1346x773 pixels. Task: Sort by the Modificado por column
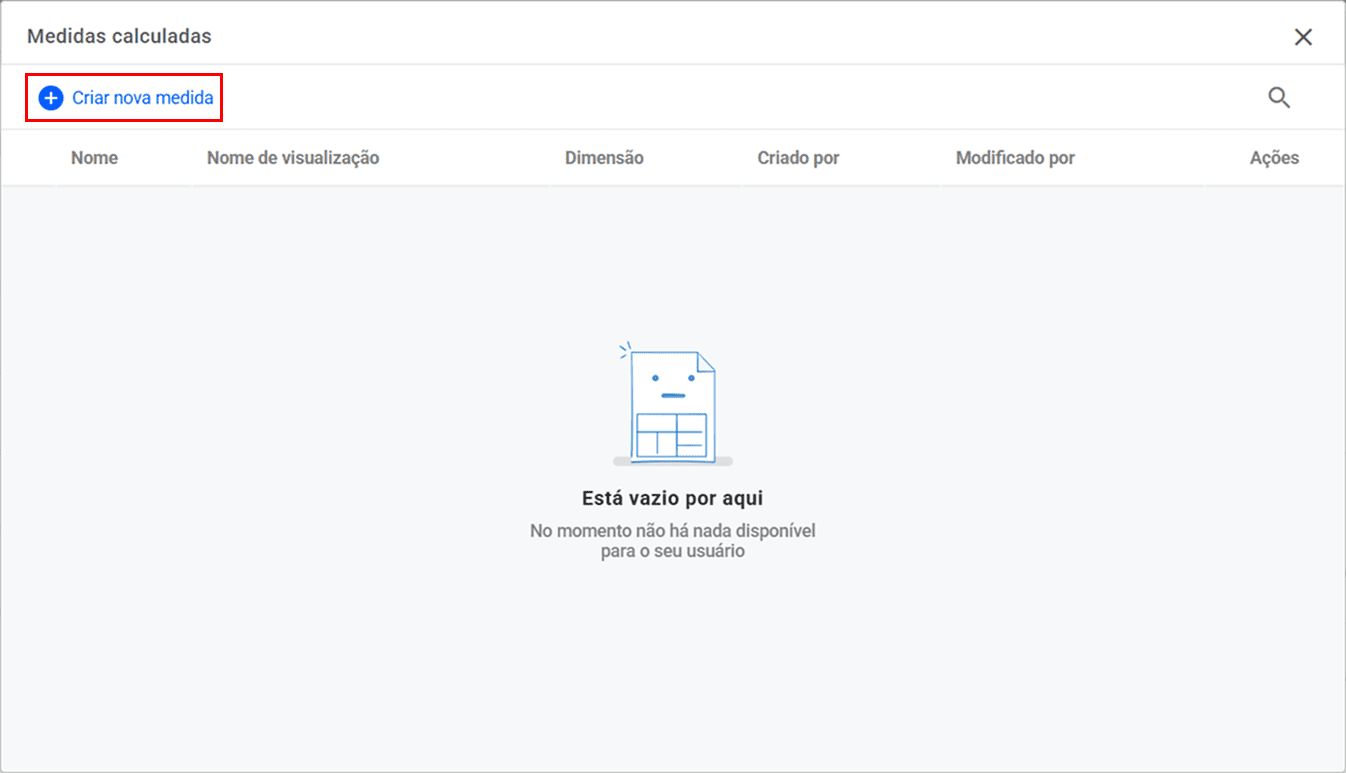point(1015,158)
